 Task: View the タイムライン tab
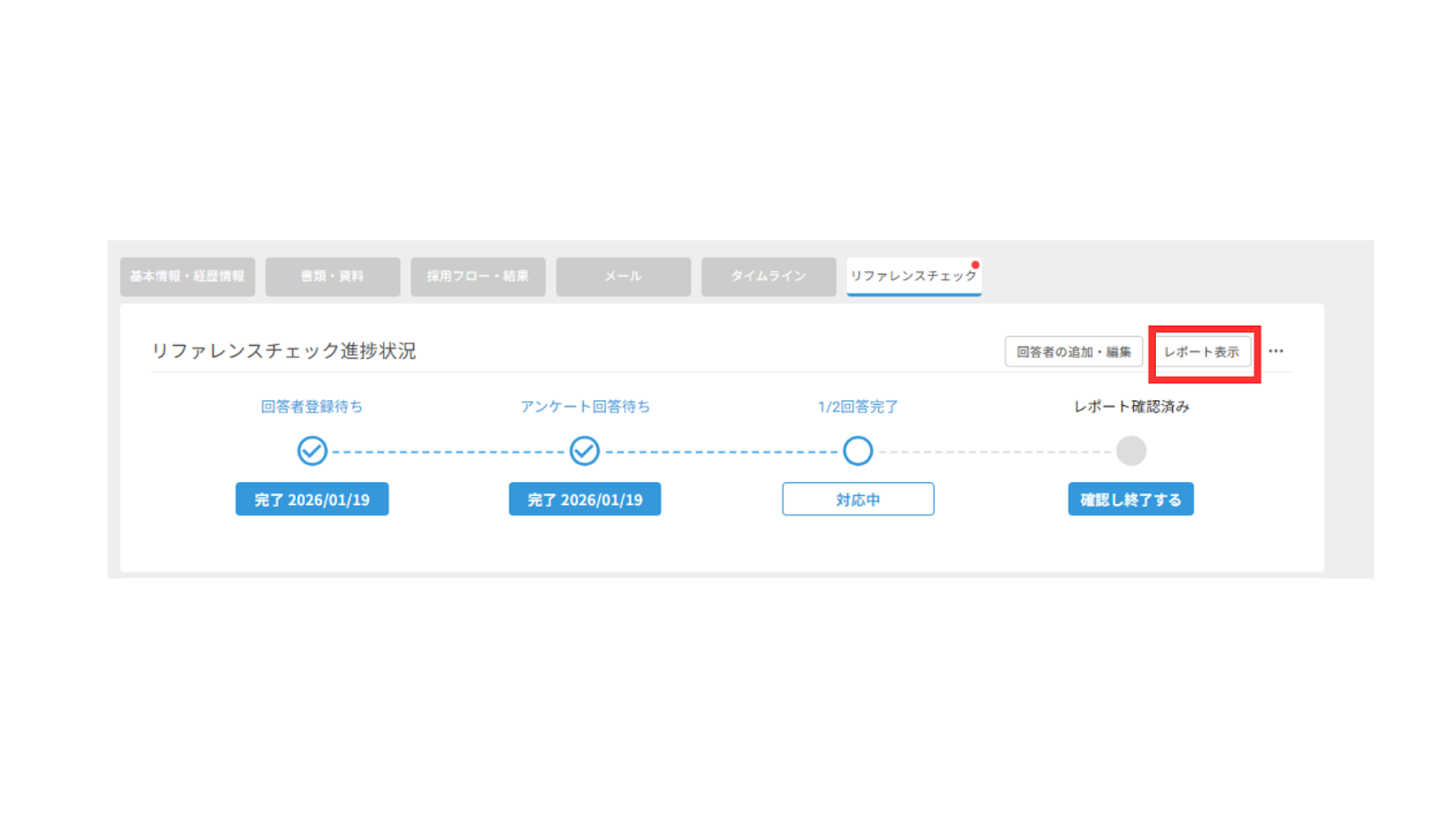click(768, 277)
